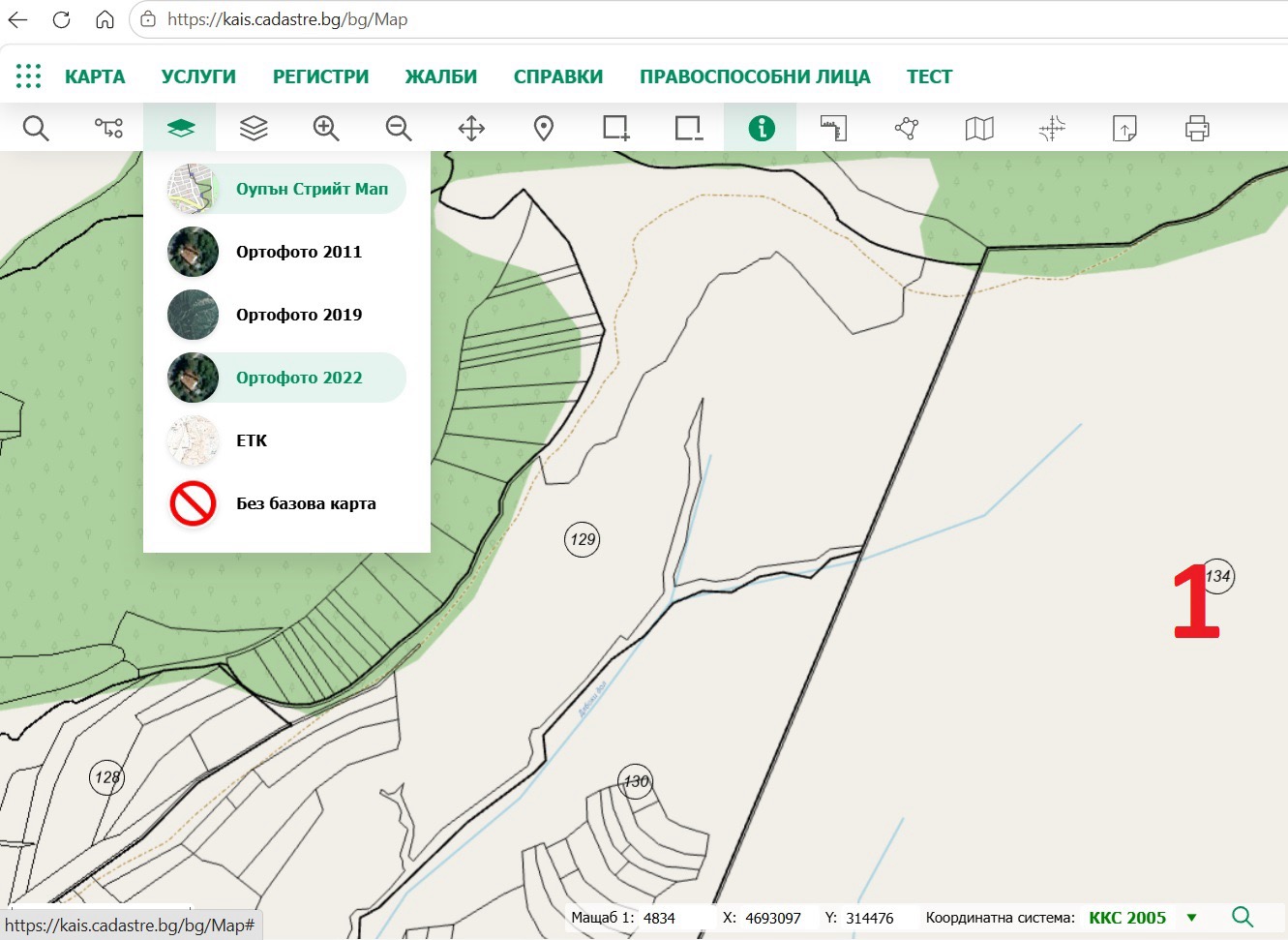Click the green coordinate search magnifier

(1243, 917)
